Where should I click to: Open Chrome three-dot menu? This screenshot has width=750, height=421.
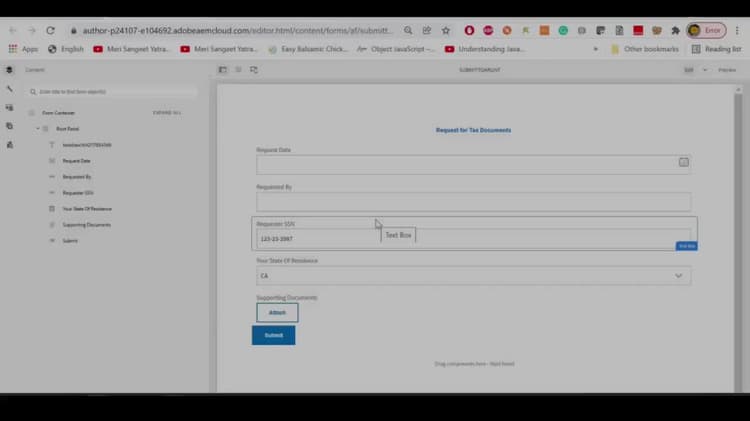(737, 31)
